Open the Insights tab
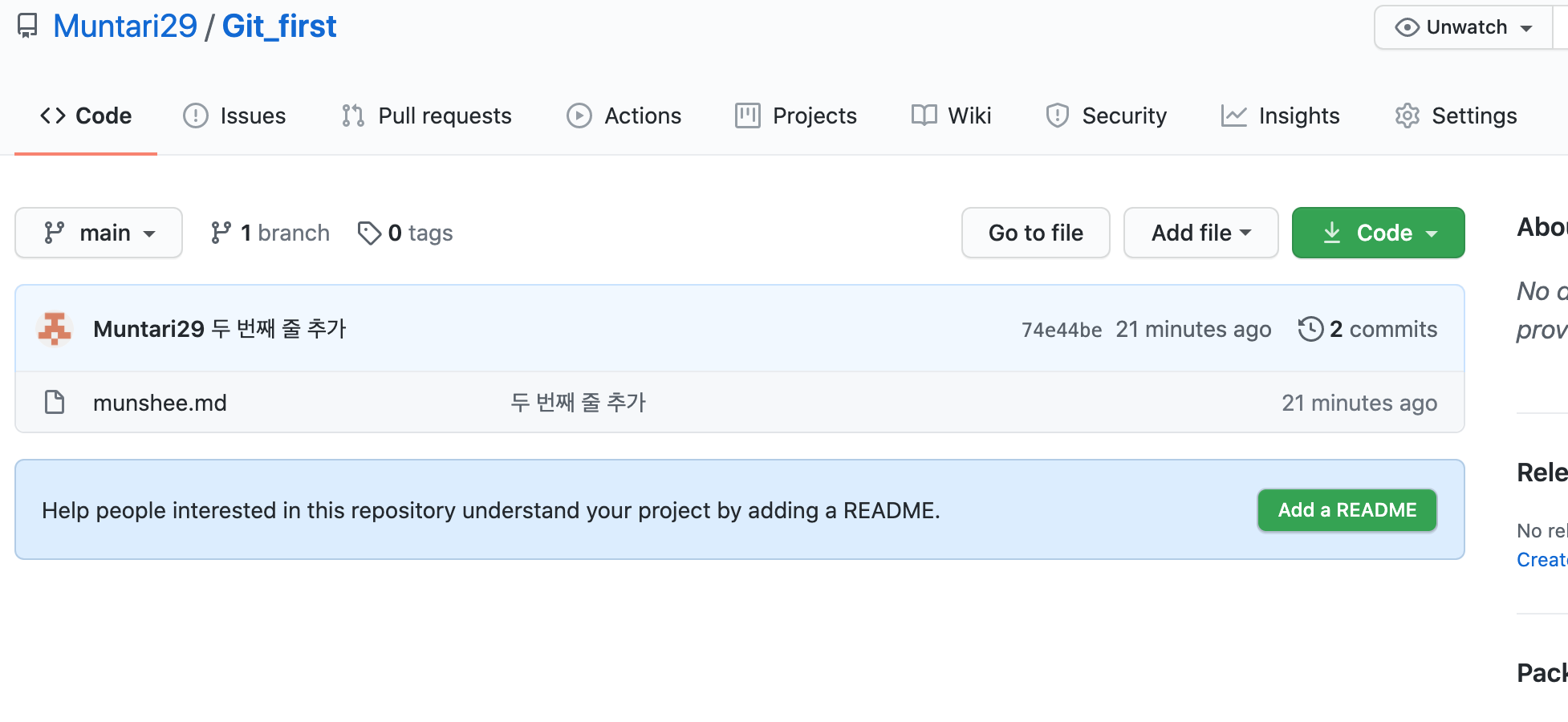1568x722 pixels. tap(1281, 116)
